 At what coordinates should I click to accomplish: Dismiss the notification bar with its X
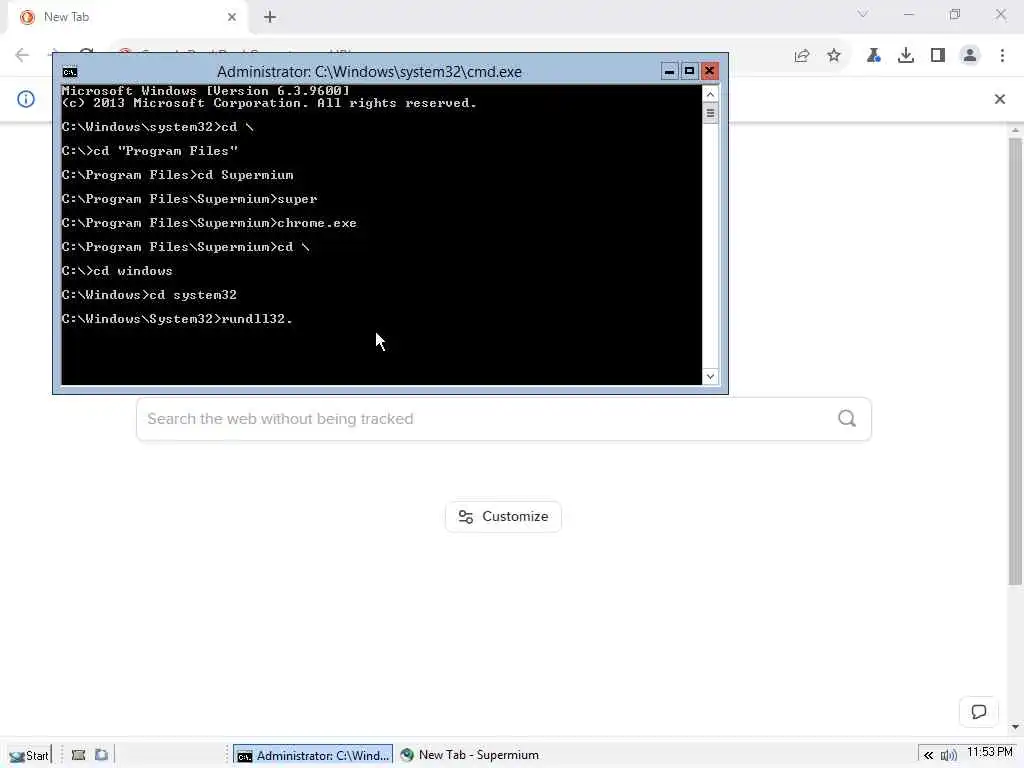point(1000,99)
